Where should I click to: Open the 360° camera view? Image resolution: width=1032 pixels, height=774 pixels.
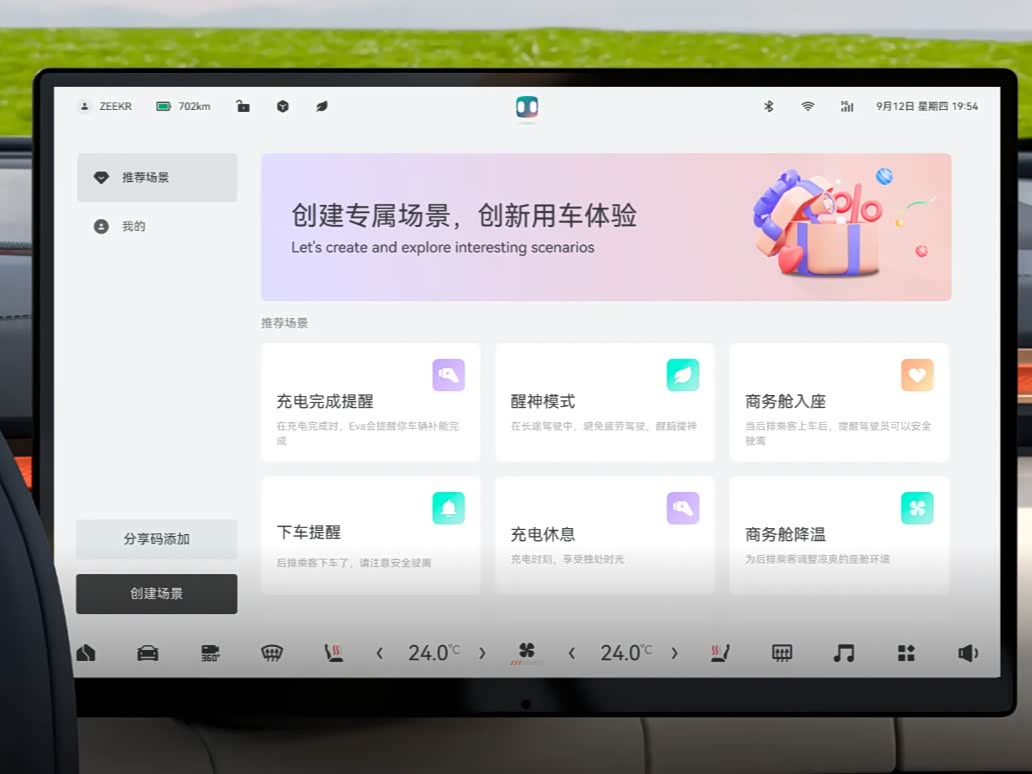pos(210,653)
